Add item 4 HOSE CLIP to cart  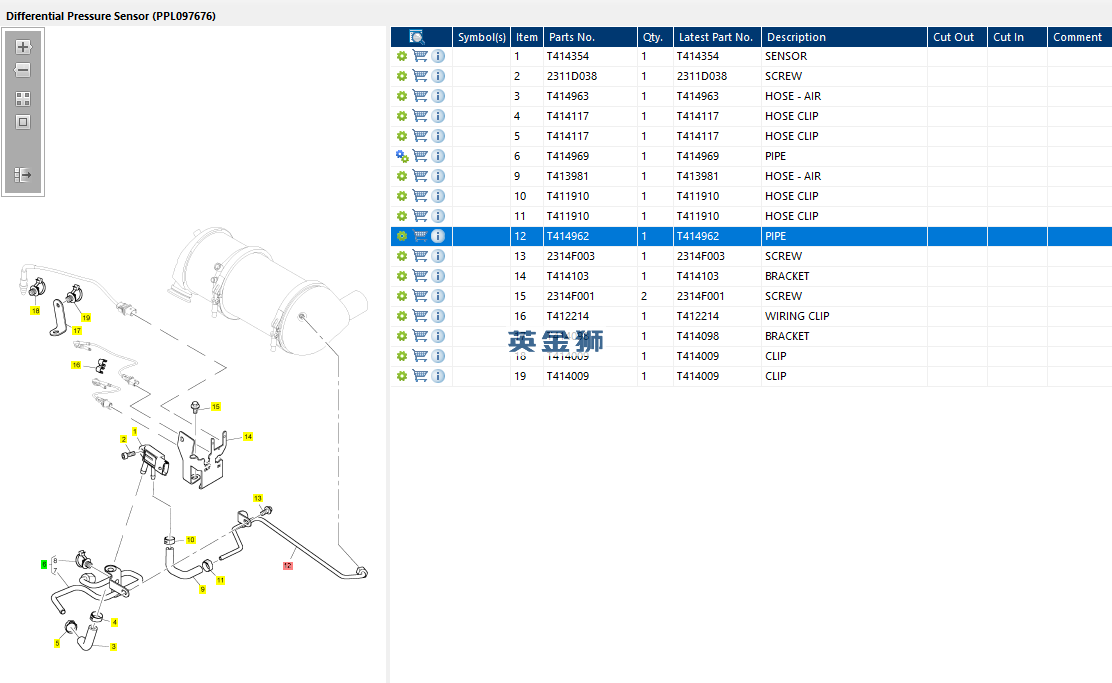click(421, 116)
